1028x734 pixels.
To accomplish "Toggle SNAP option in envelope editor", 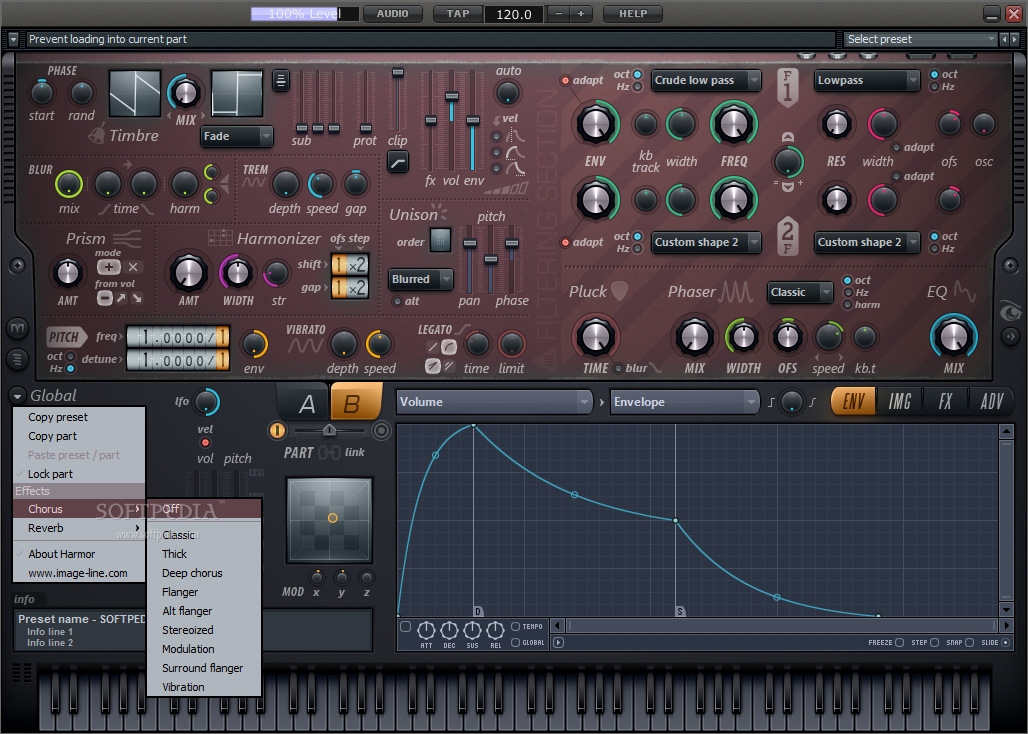I will (969, 642).
